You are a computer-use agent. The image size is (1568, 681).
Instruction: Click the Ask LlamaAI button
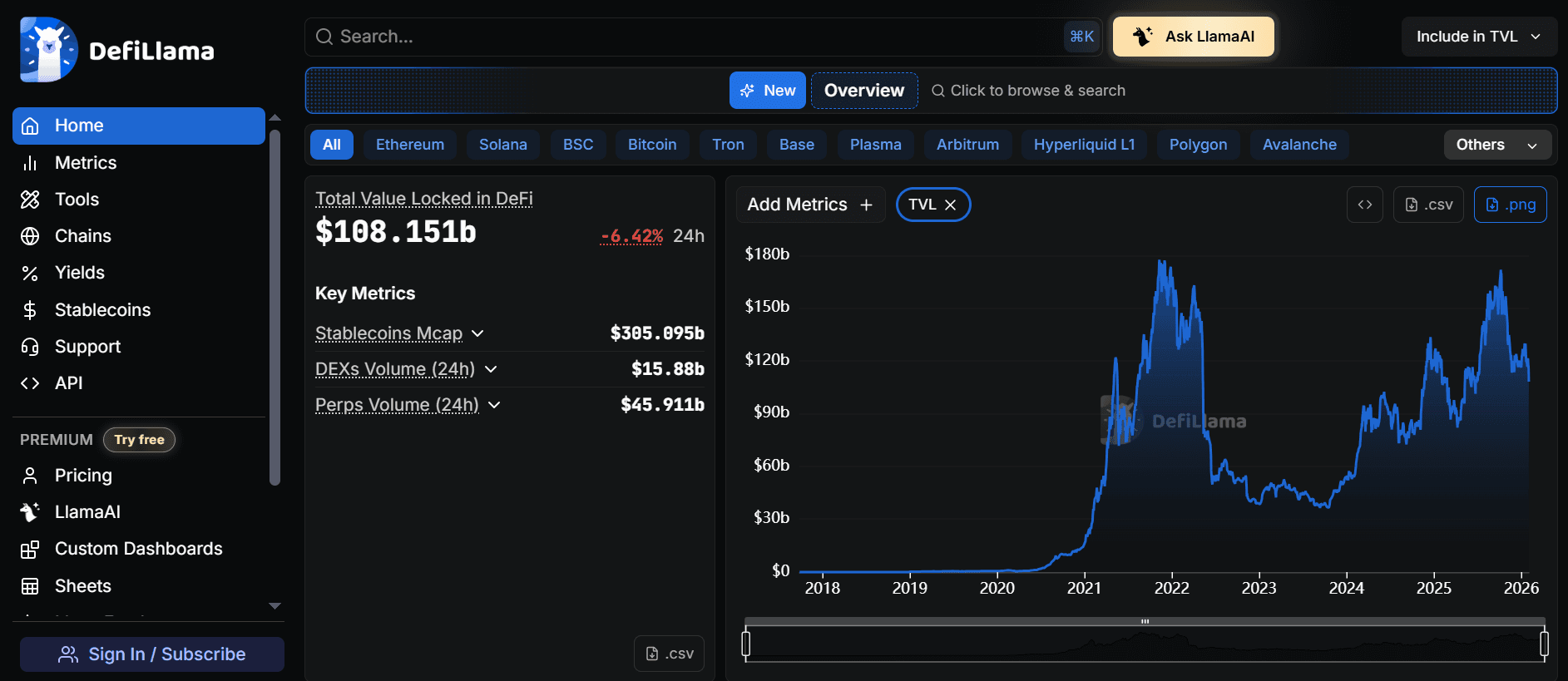1194,37
